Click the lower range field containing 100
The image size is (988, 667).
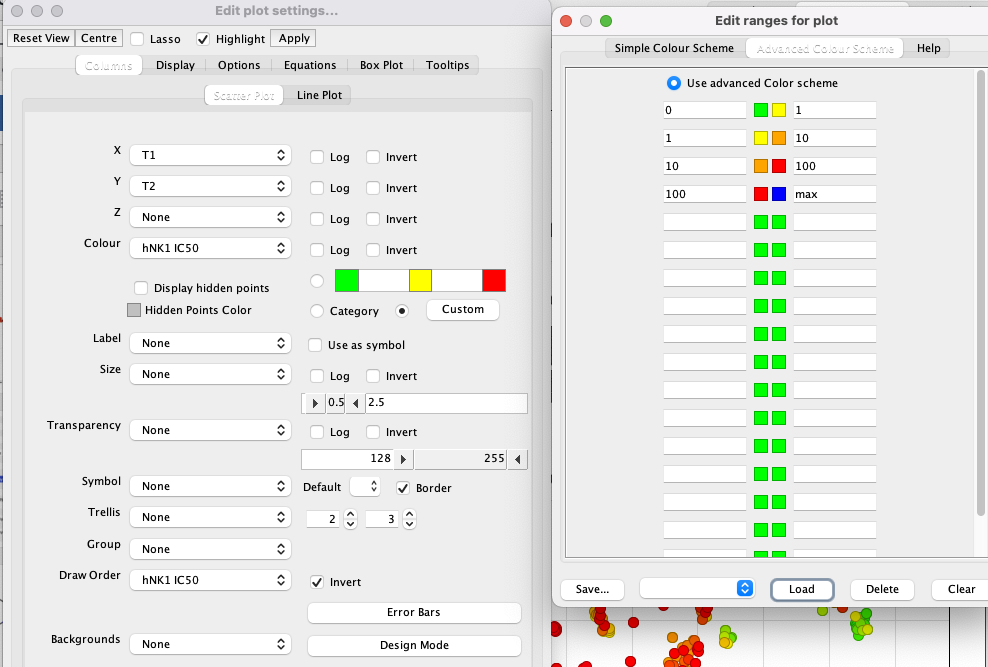click(704, 194)
